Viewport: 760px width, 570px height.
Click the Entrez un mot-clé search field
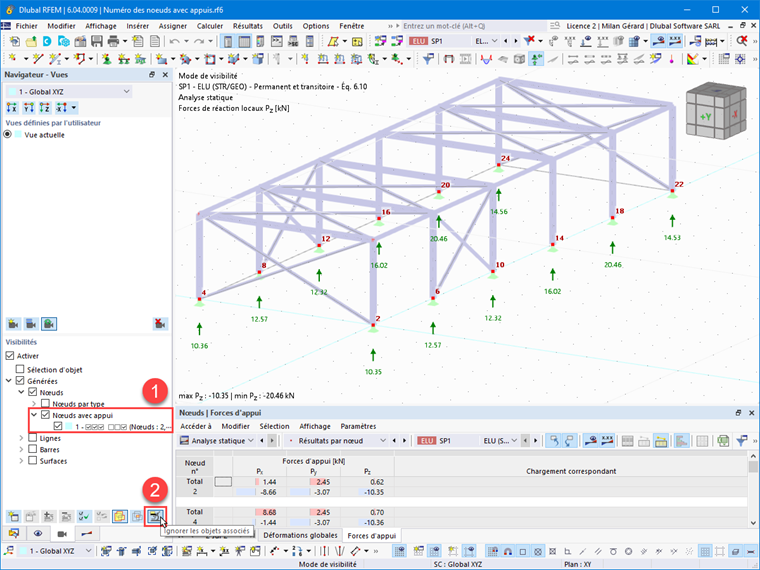tap(473, 26)
